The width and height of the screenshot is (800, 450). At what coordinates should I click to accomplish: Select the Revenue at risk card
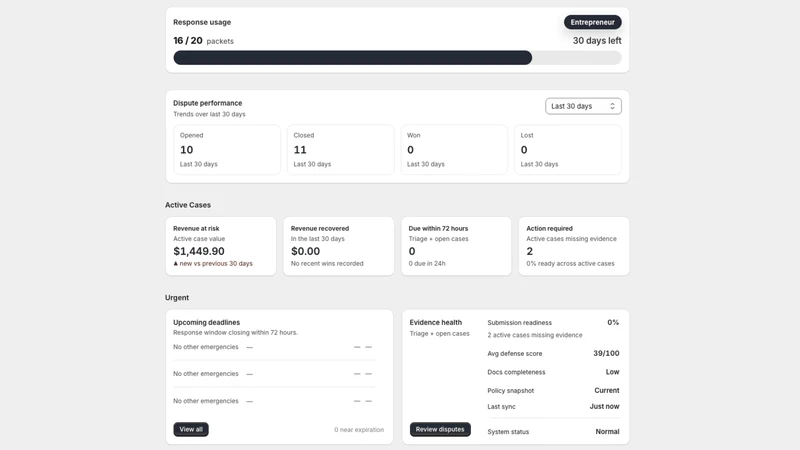tap(220, 246)
